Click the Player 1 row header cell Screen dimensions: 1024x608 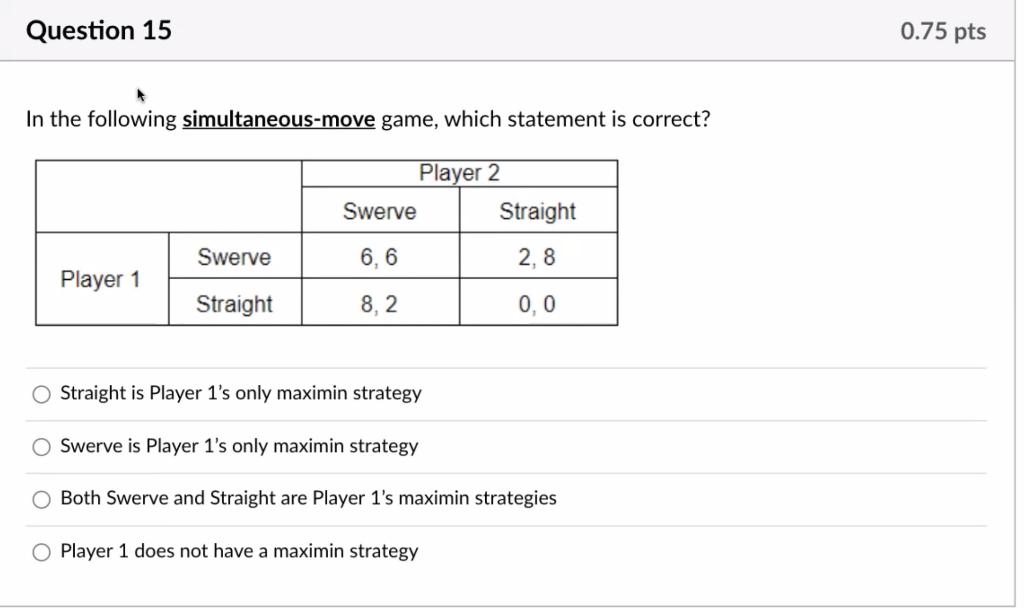coord(102,279)
